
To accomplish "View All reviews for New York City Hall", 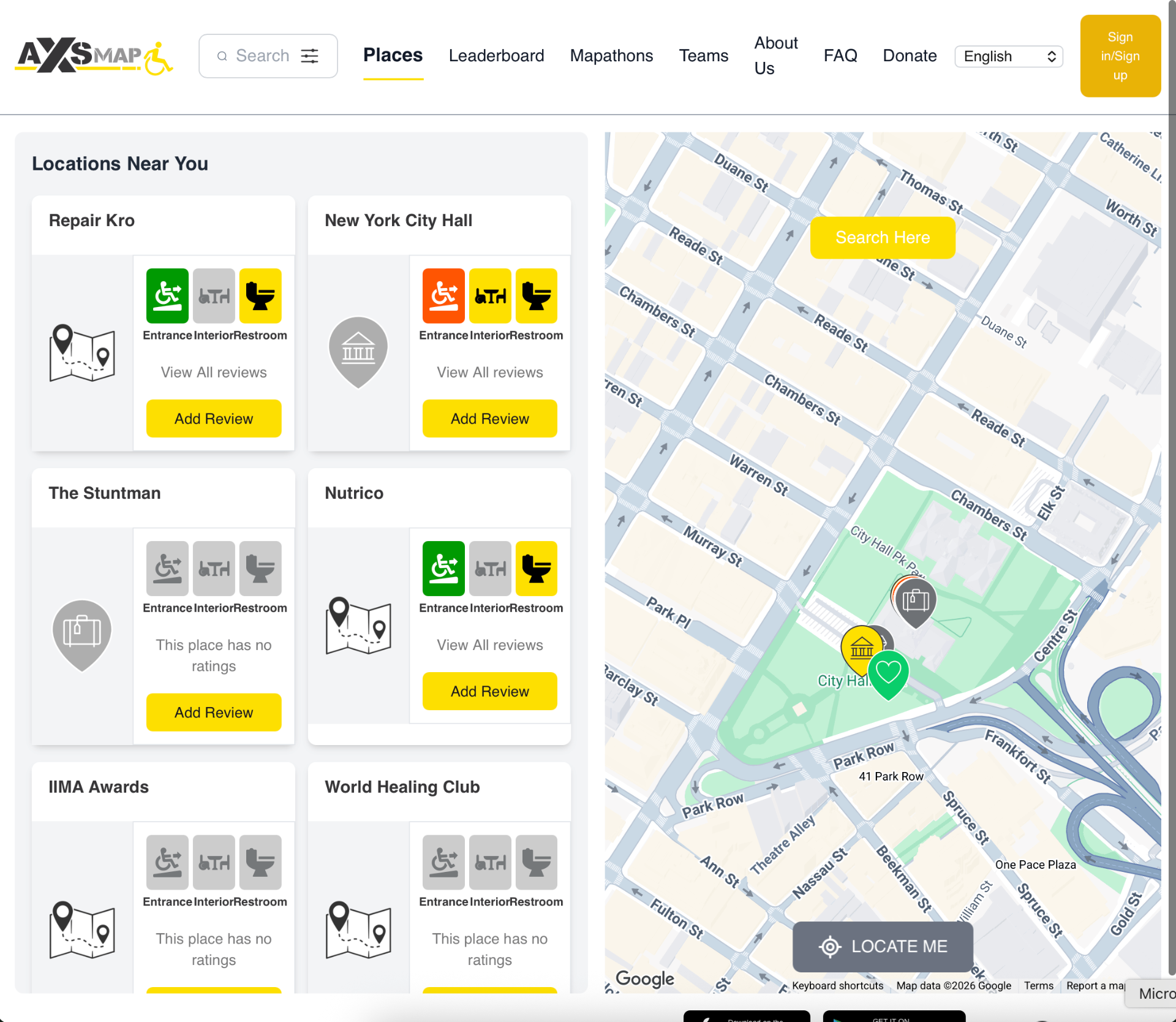I will [x=490, y=373].
